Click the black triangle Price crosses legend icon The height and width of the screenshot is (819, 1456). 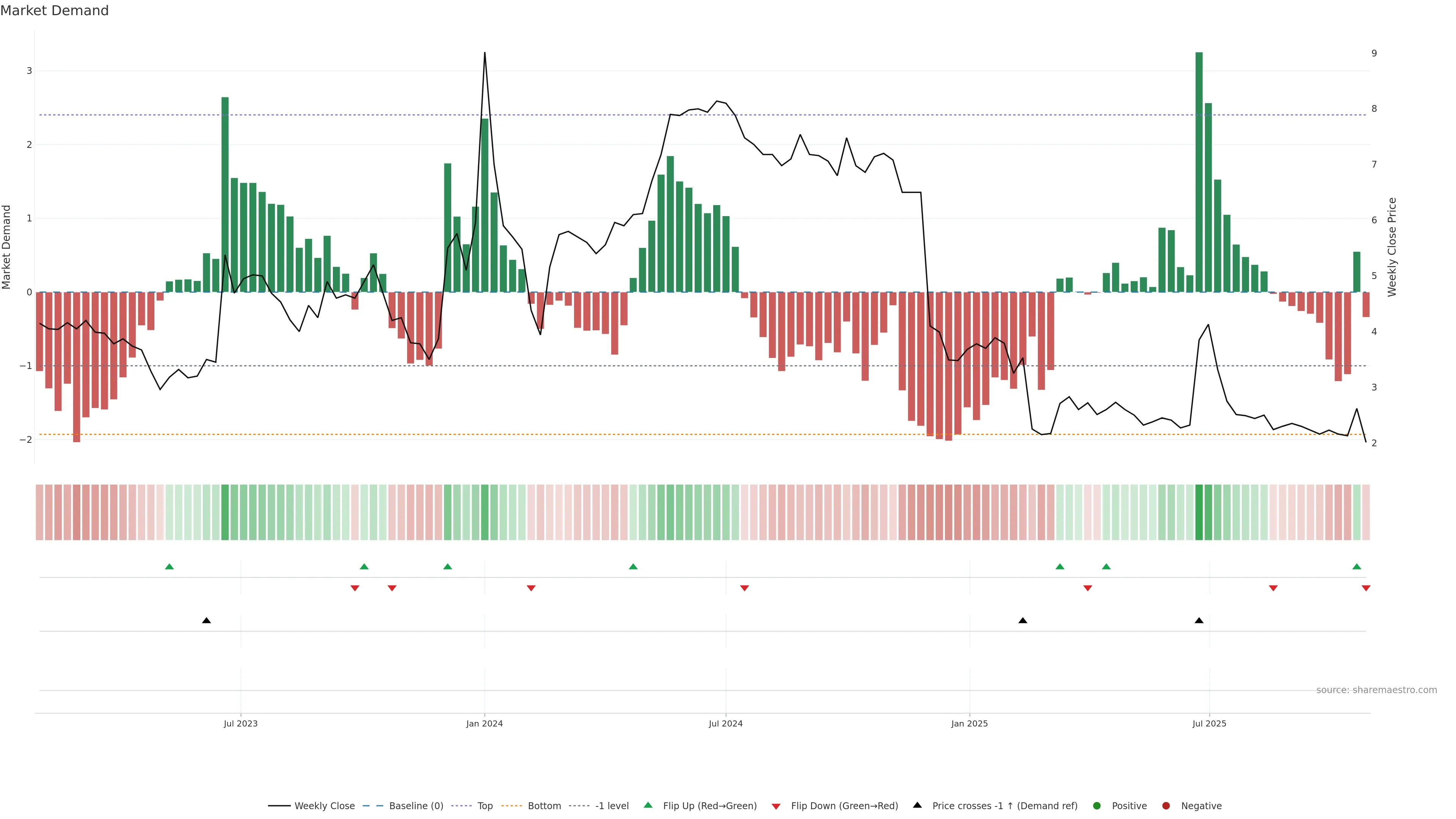tap(917, 805)
